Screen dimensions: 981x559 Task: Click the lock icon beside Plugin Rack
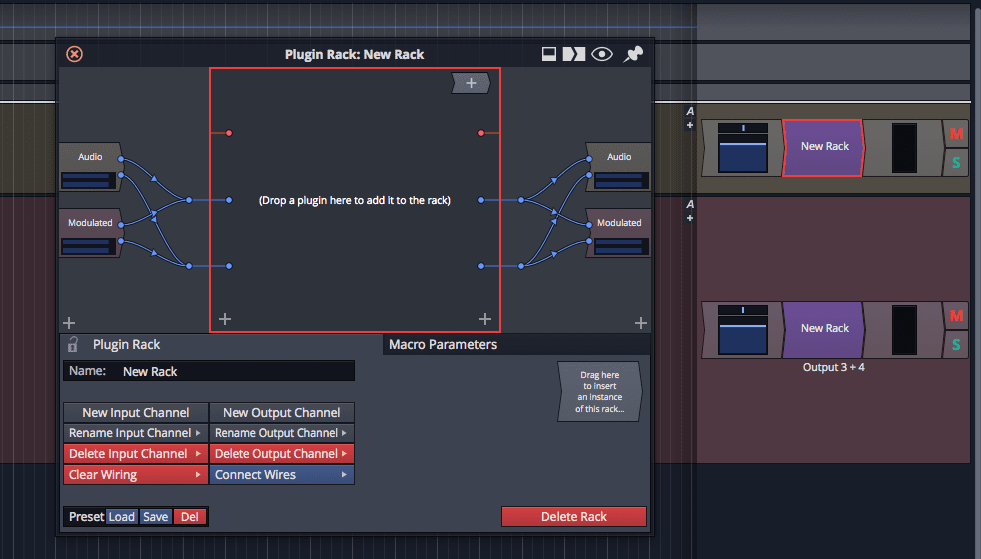coord(72,344)
